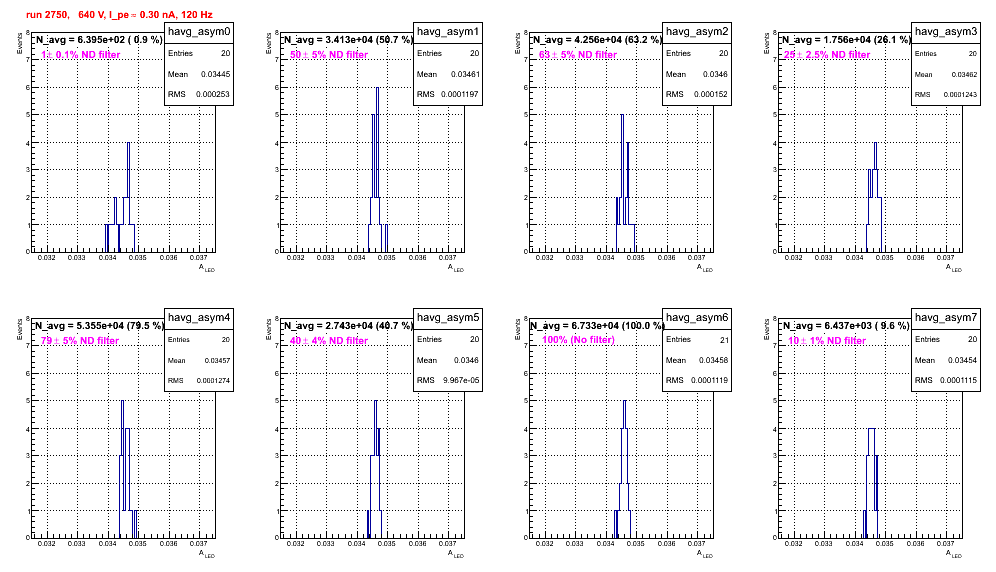996x572 pixels.
Task: Click the RMS value 0.000152
Action: coord(711,95)
